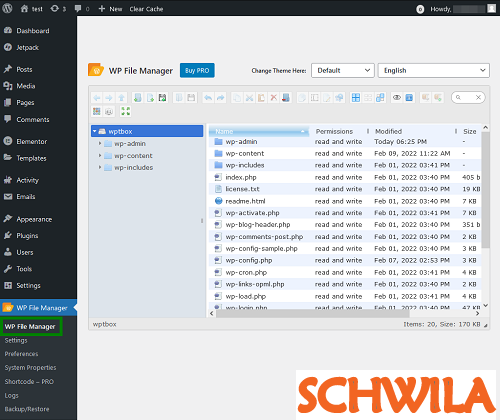The height and width of the screenshot is (420, 500).
Task: Select the wp-content folder in file list
Action: [345, 153]
